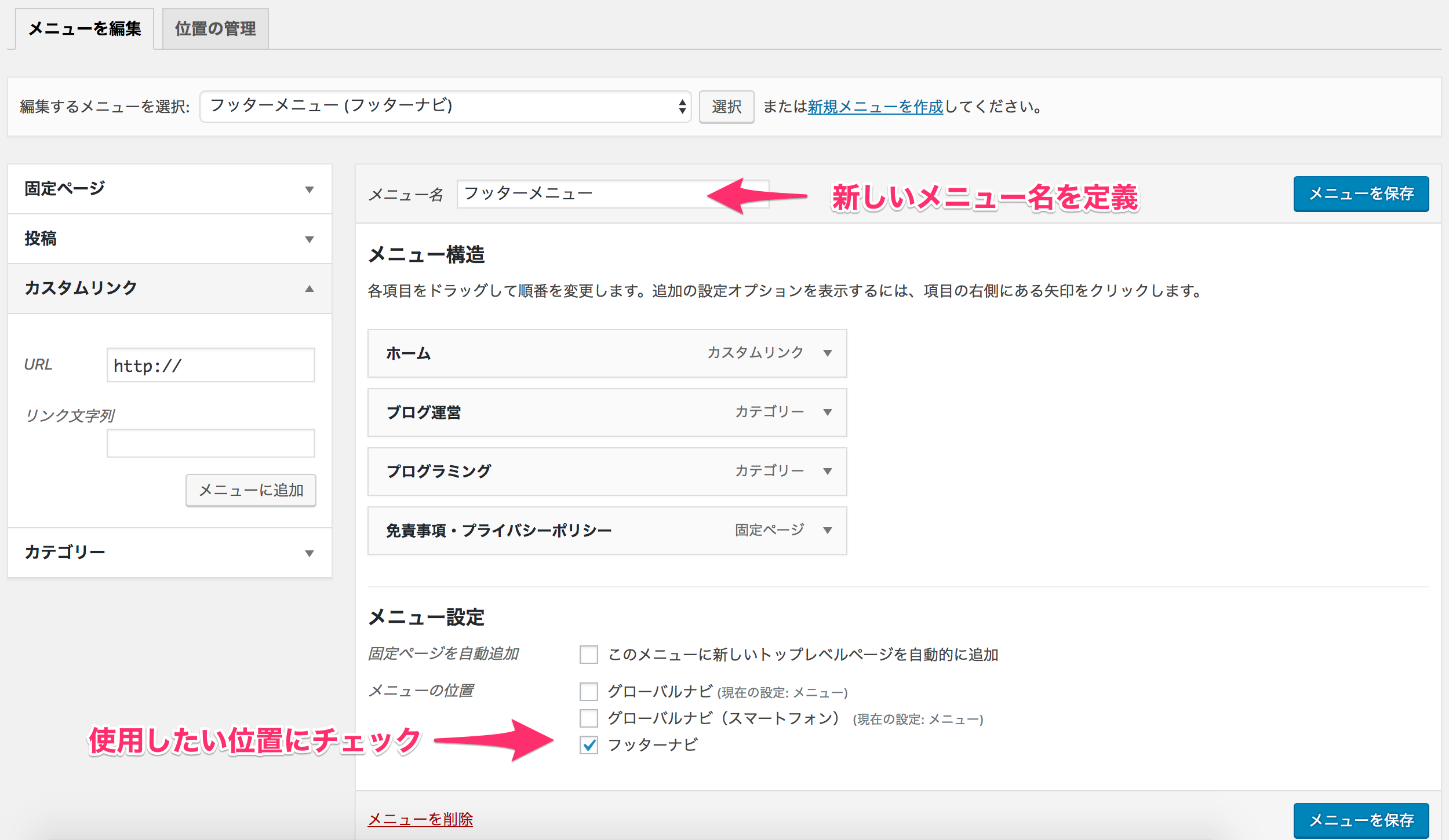Open 免責事項・プライバシーポリシー item settings arrow

pyautogui.click(x=828, y=530)
